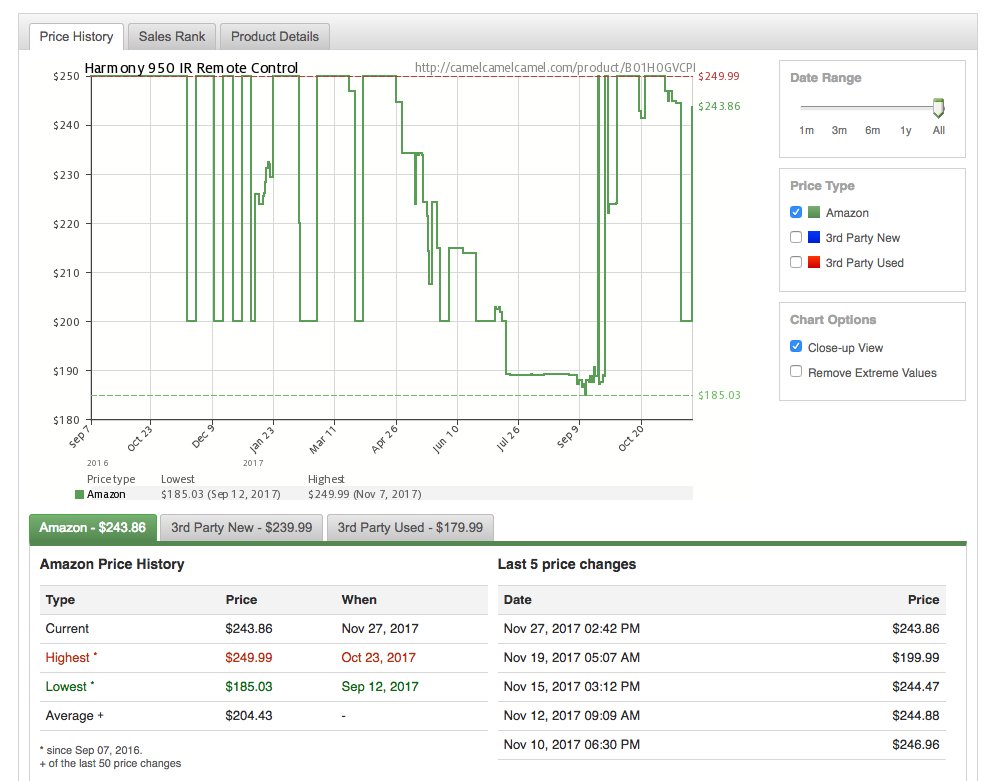This screenshot has width=1007, height=781.
Task: Click the Lowest row in price history
Action: coord(264,687)
